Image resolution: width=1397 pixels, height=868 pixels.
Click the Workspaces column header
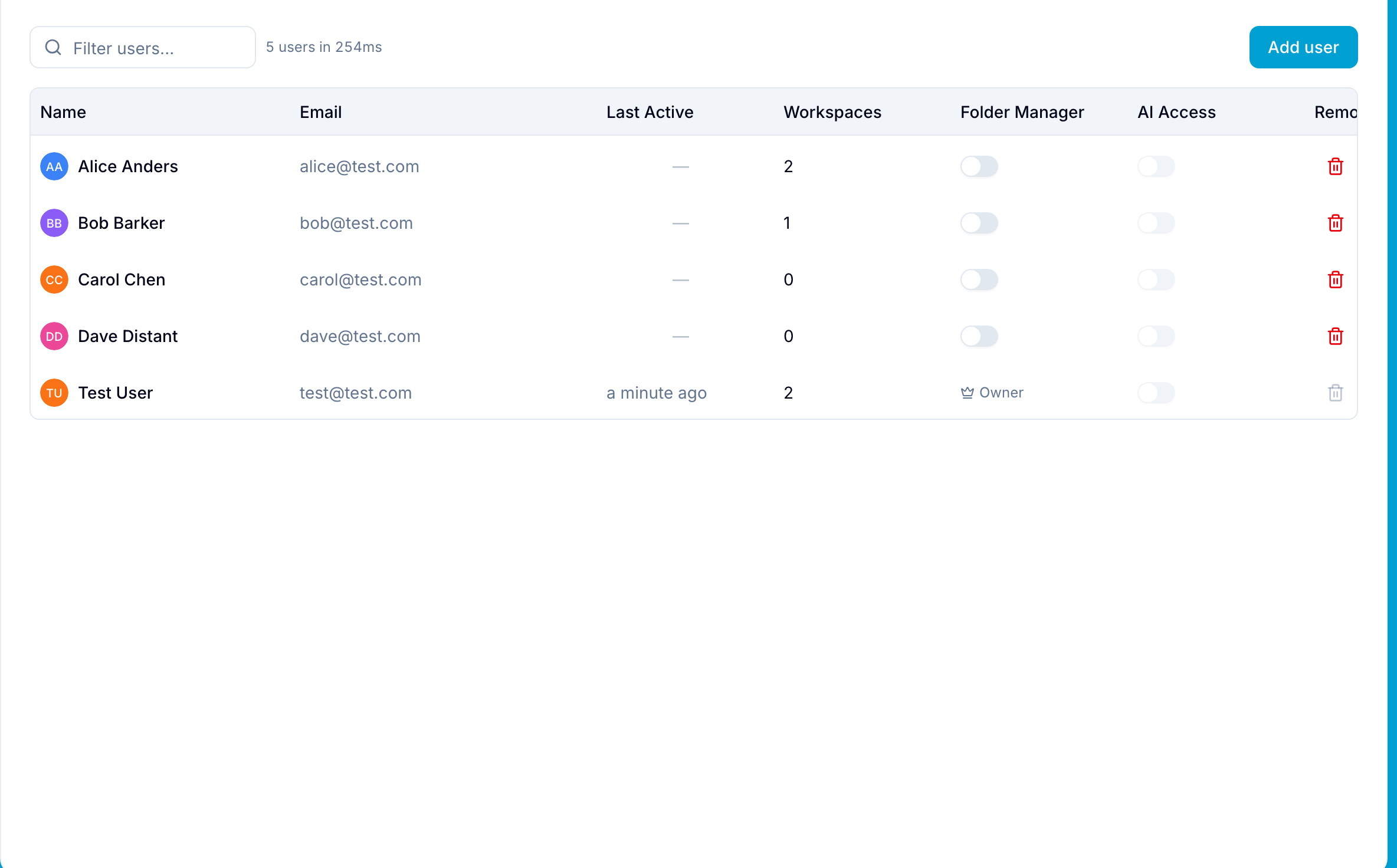pyautogui.click(x=832, y=112)
